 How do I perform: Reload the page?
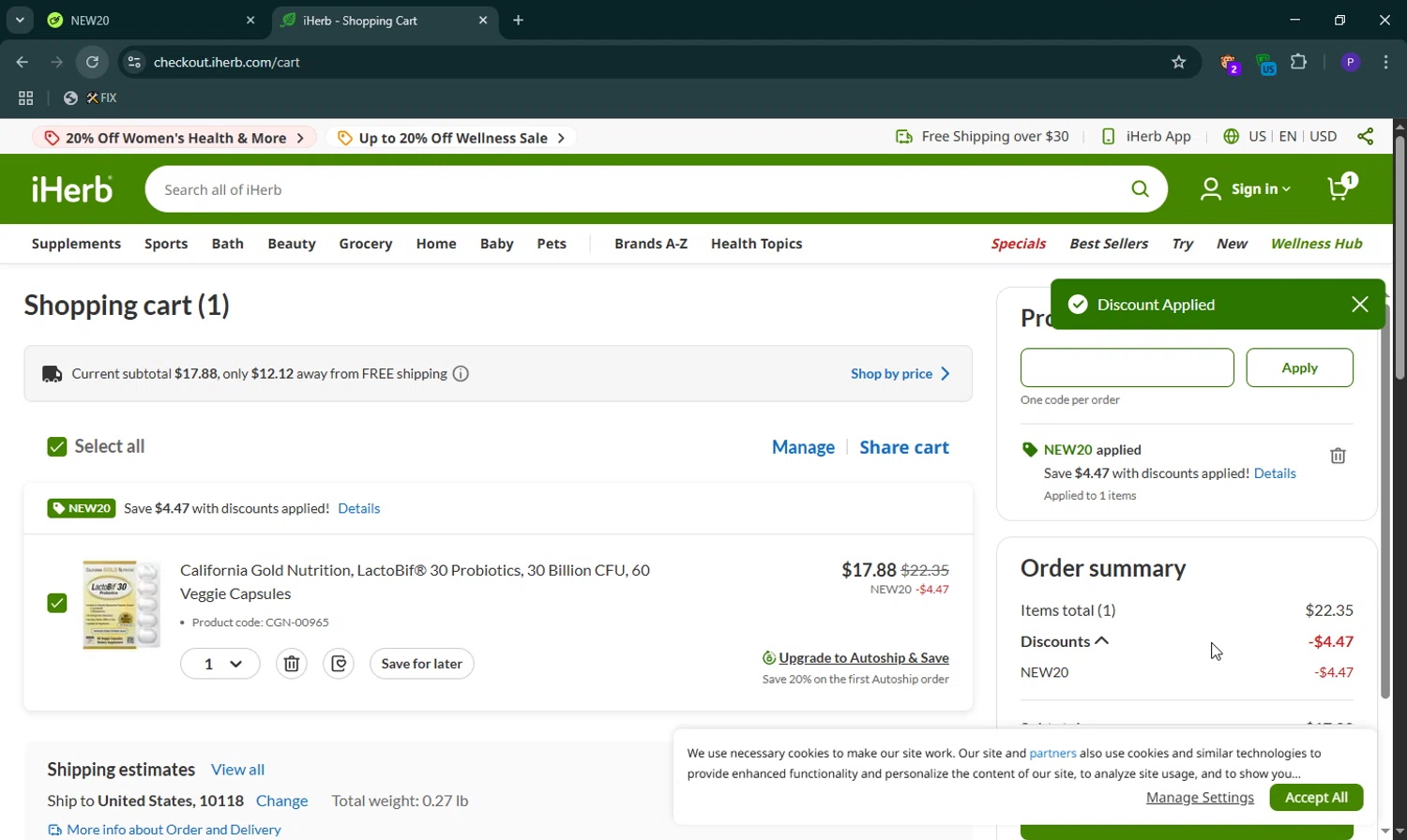(x=92, y=62)
